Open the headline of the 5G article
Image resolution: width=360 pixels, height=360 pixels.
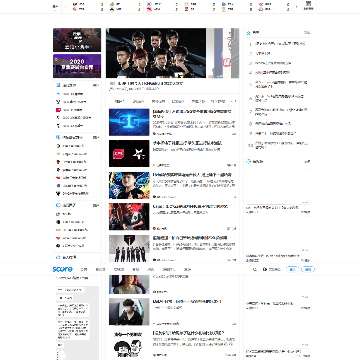coord(192,114)
